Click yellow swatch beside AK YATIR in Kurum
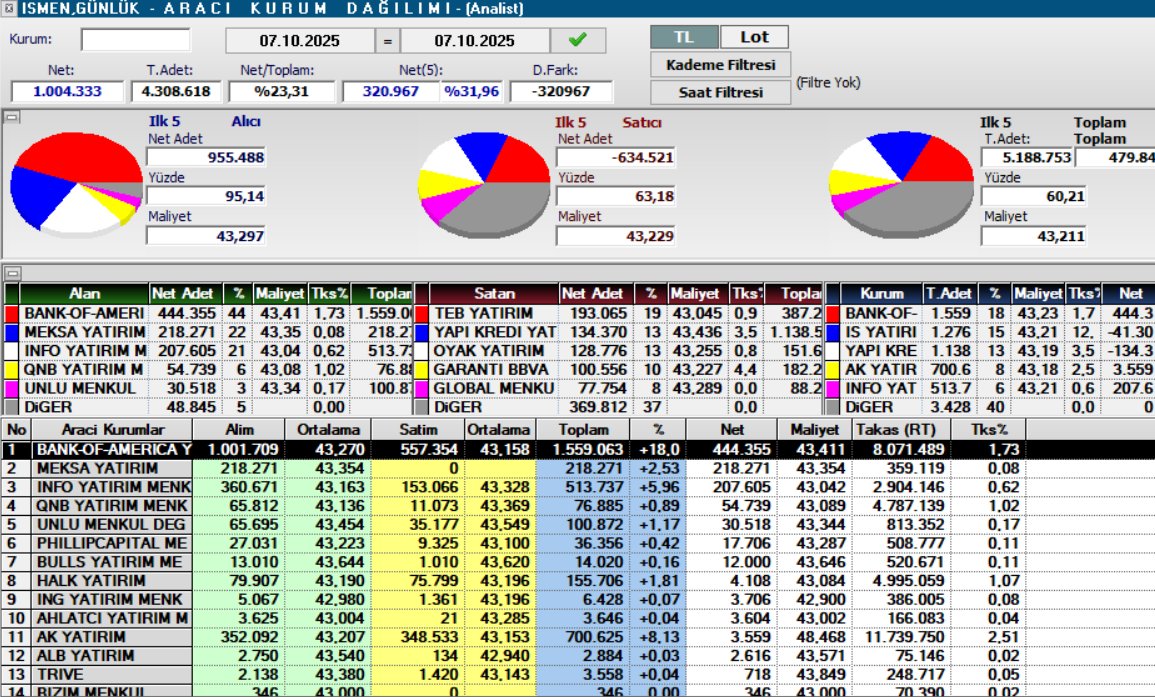 point(833,369)
